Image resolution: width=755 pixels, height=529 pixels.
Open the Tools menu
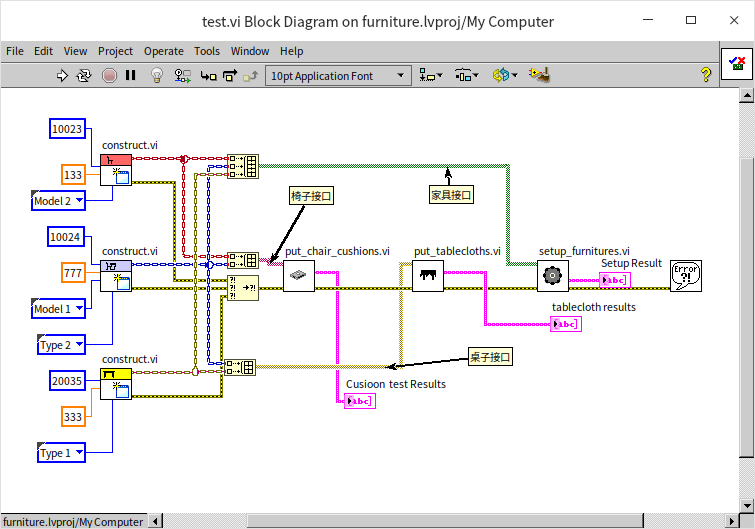pyautogui.click(x=207, y=51)
